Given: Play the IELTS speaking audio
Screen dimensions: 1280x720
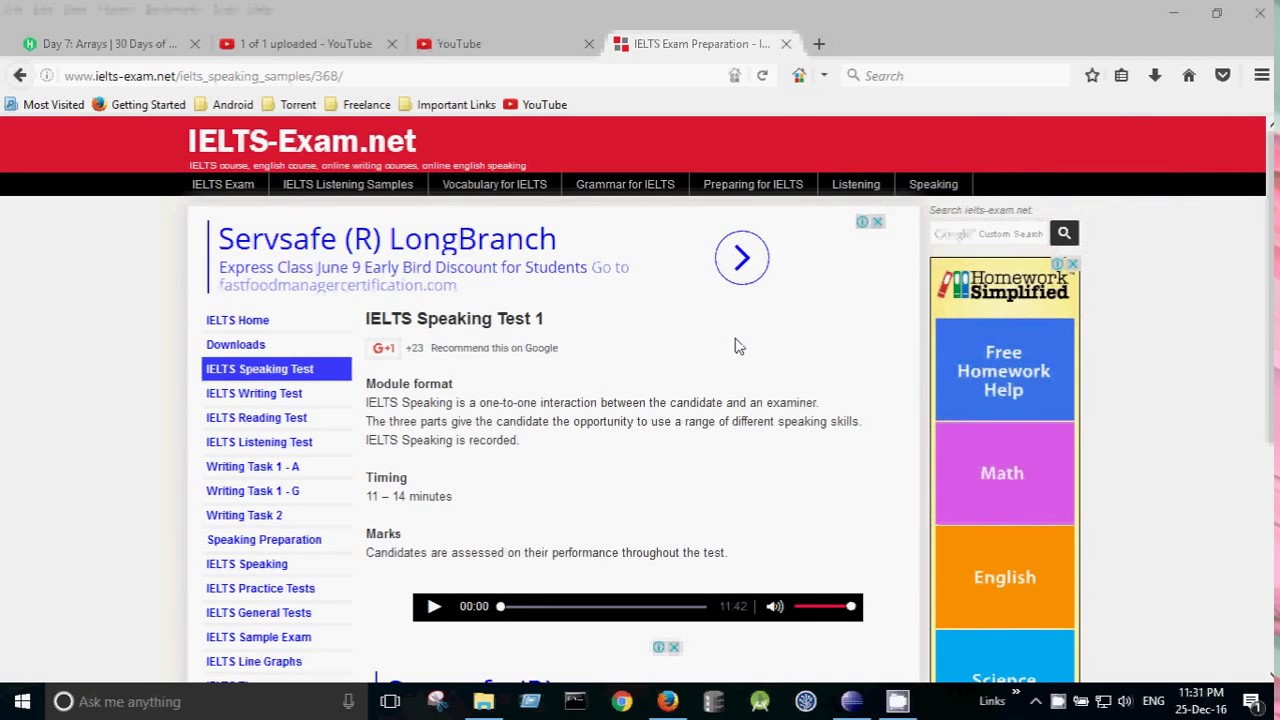Looking at the screenshot, I should tap(433, 606).
